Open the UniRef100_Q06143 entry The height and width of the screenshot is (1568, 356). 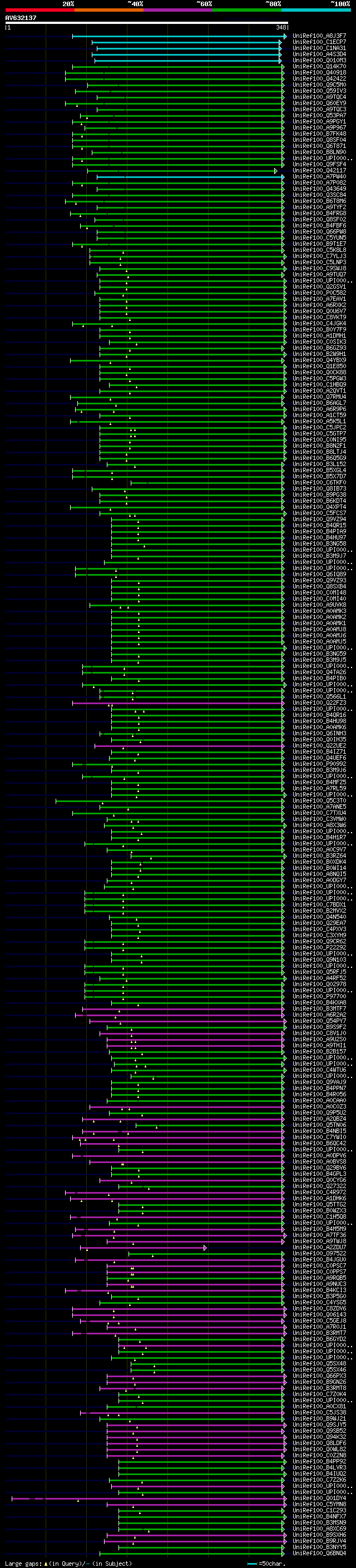[x=319, y=1315]
